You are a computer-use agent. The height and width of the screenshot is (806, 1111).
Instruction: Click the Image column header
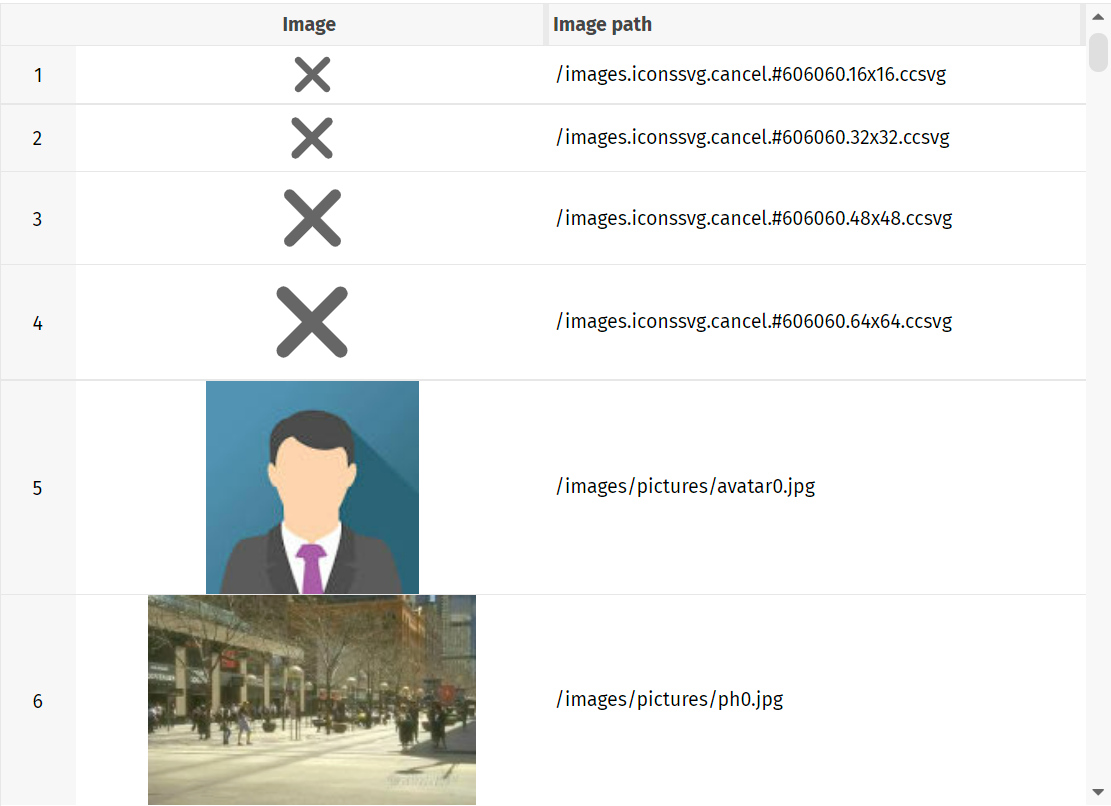point(310,25)
